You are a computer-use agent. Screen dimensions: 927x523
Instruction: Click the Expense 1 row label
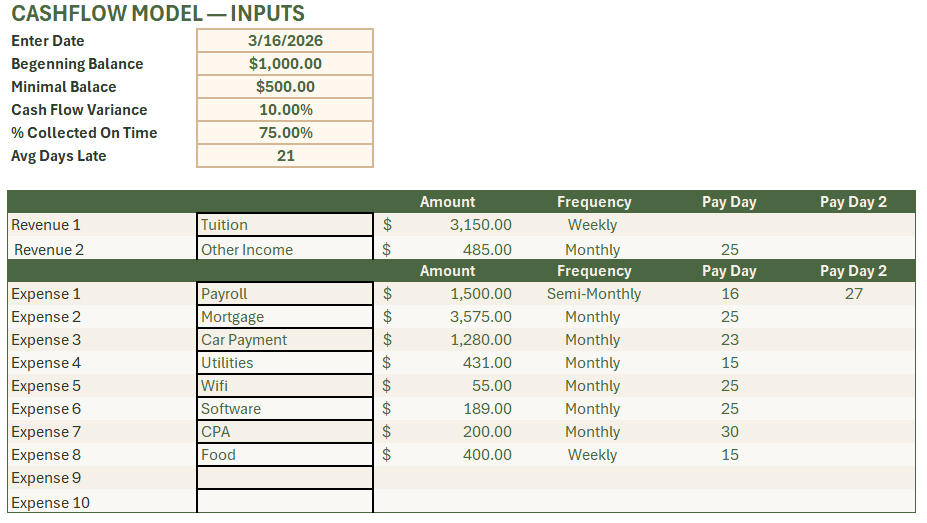46,294
